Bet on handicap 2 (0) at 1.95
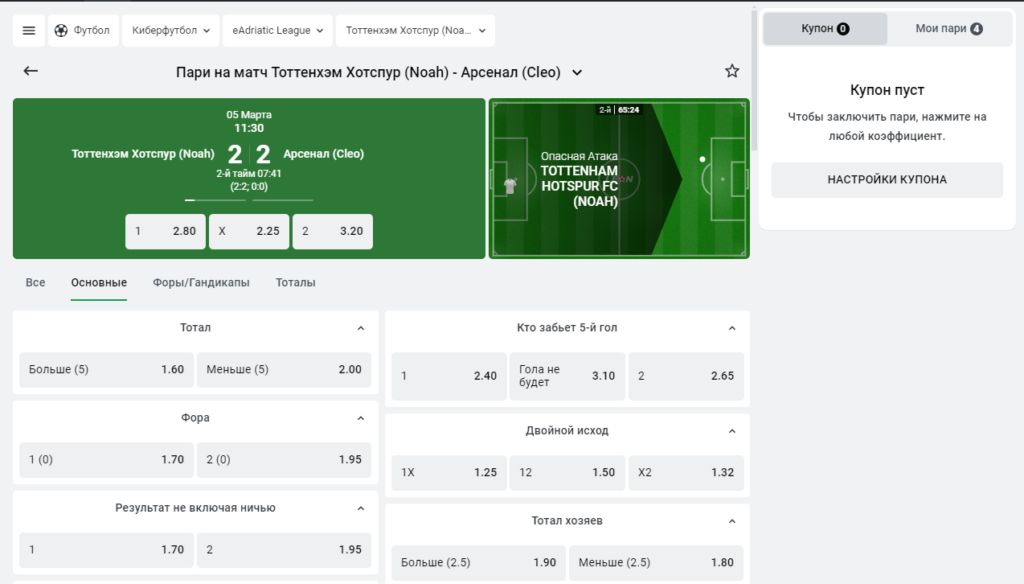The width and height of the screenshot is (1024, 584). [284, 460]
